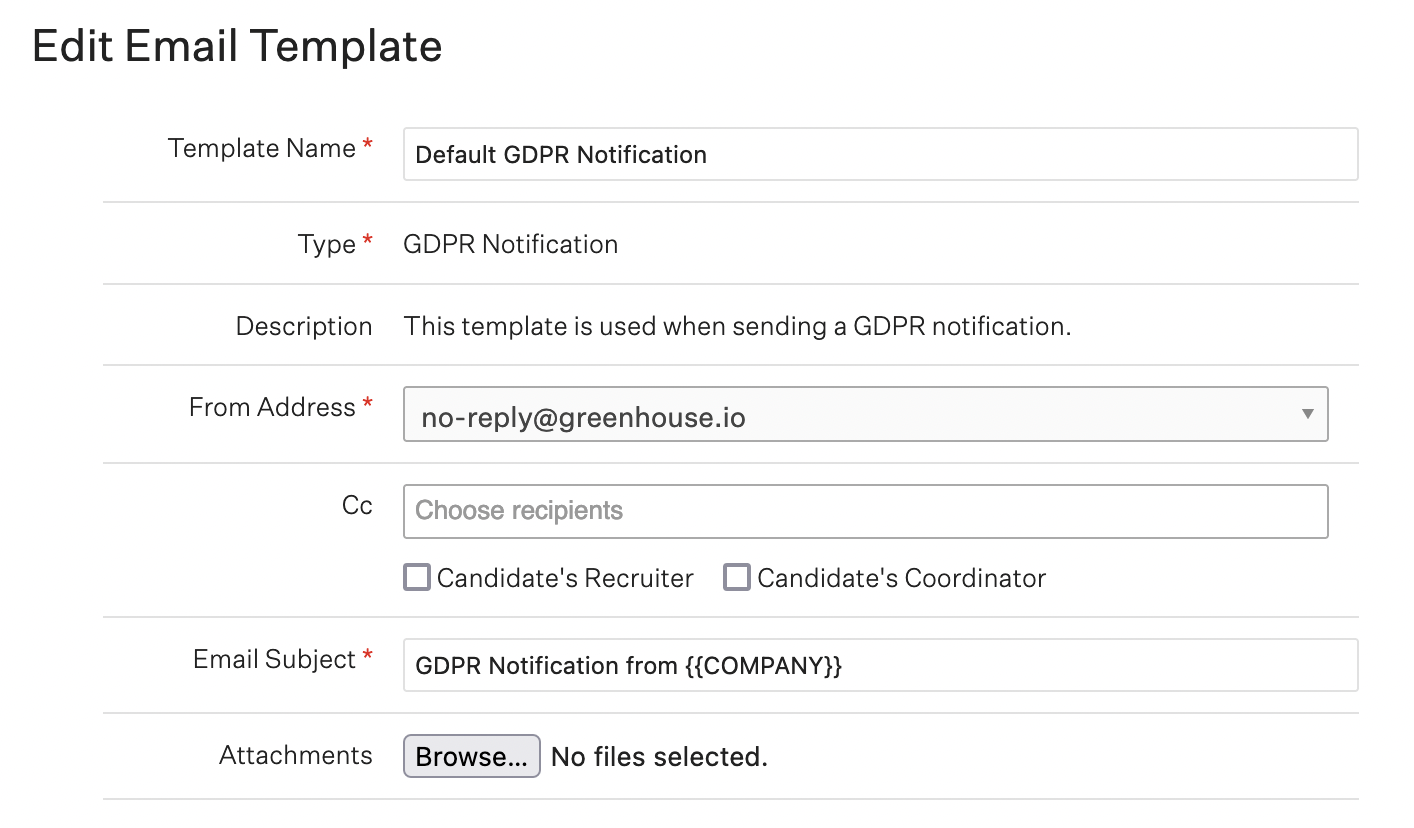The image size is (1414, 828).
Task: Click the From Address label
Action: pyautogui.click(x=272, y=407)
